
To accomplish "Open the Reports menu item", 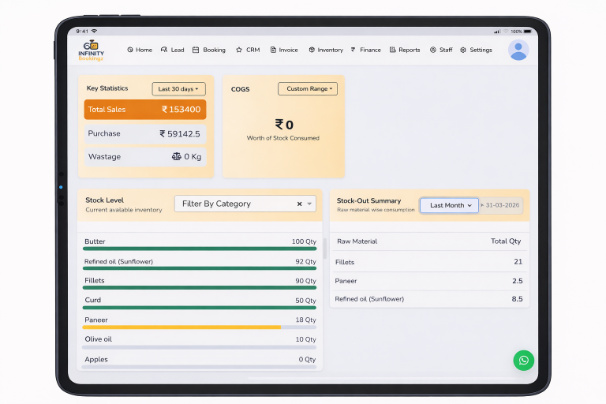I will (405, 50).
